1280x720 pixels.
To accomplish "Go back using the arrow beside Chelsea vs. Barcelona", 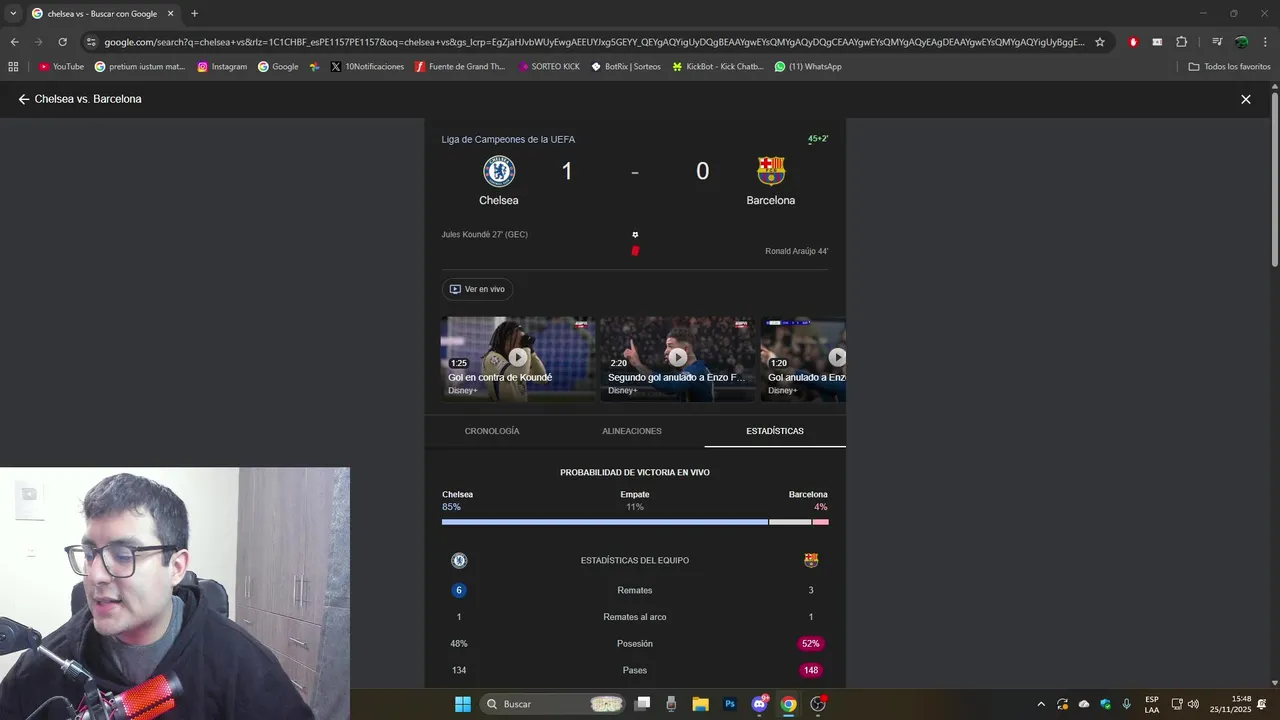I will point(24,99).
